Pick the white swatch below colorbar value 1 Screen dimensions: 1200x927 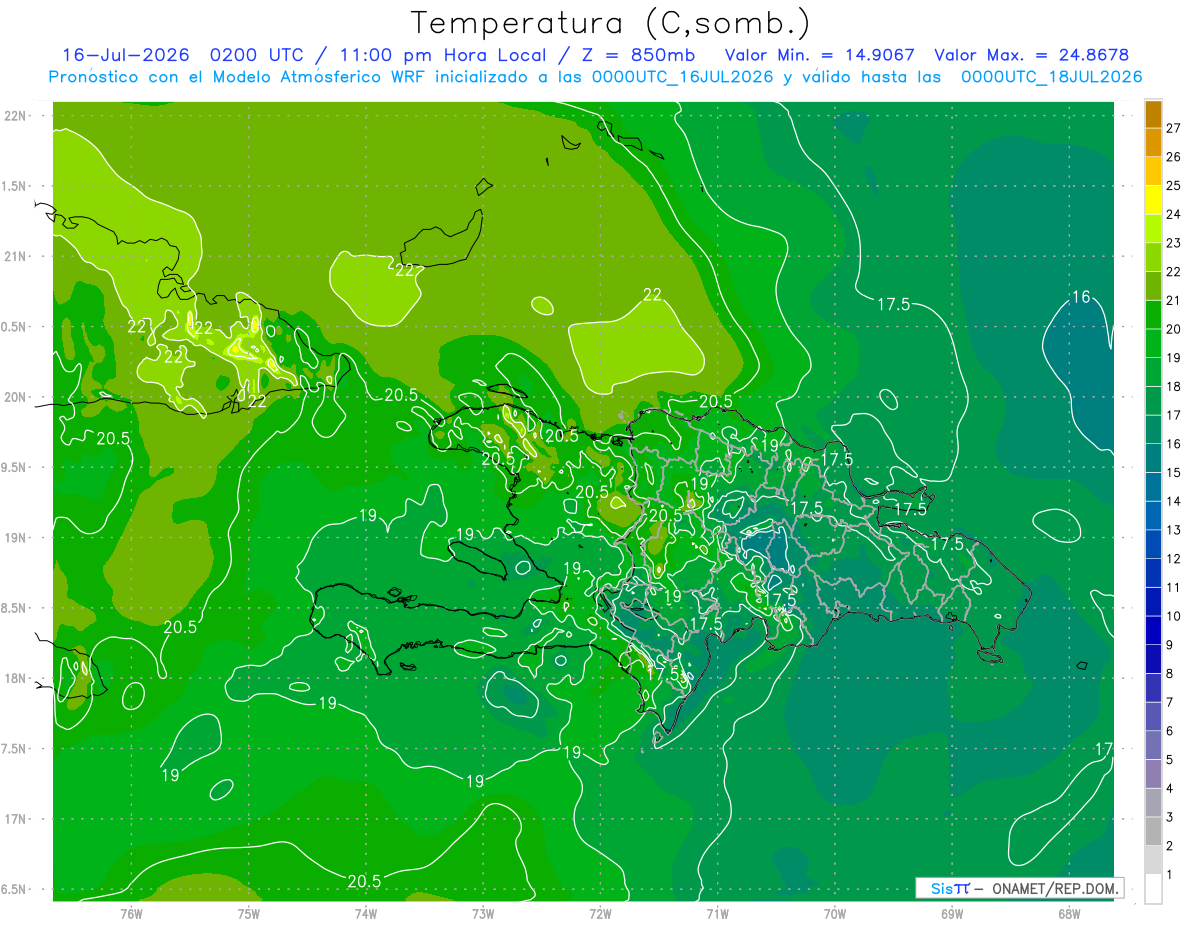pos(1153,889)
